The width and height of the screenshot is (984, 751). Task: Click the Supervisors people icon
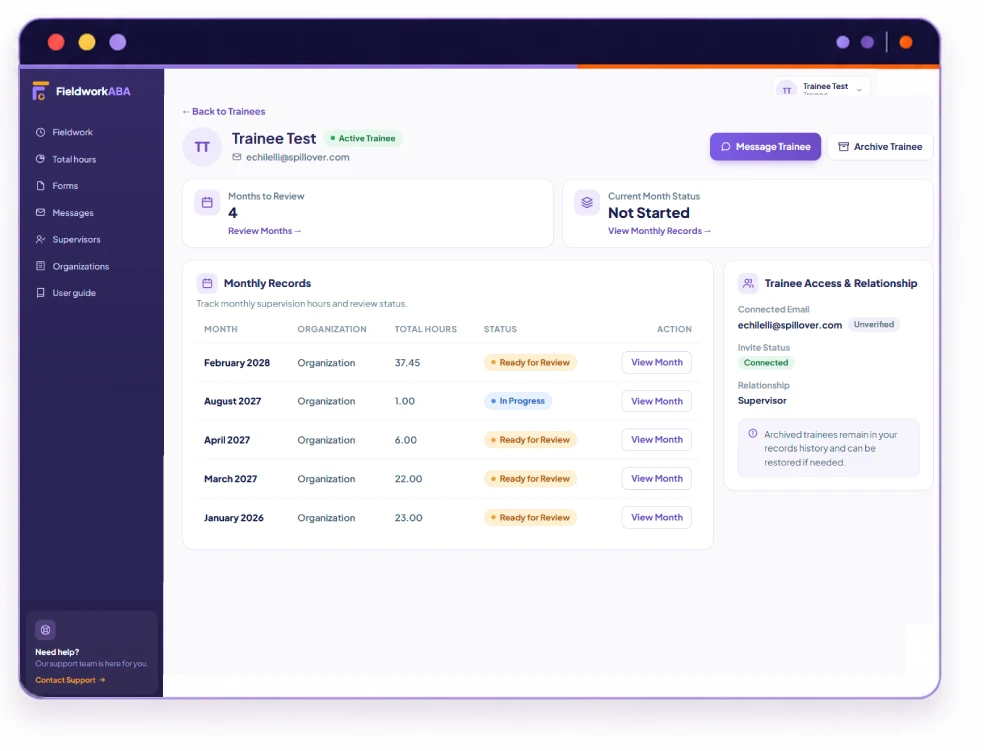pyautogui.click(x=41, y=240)
